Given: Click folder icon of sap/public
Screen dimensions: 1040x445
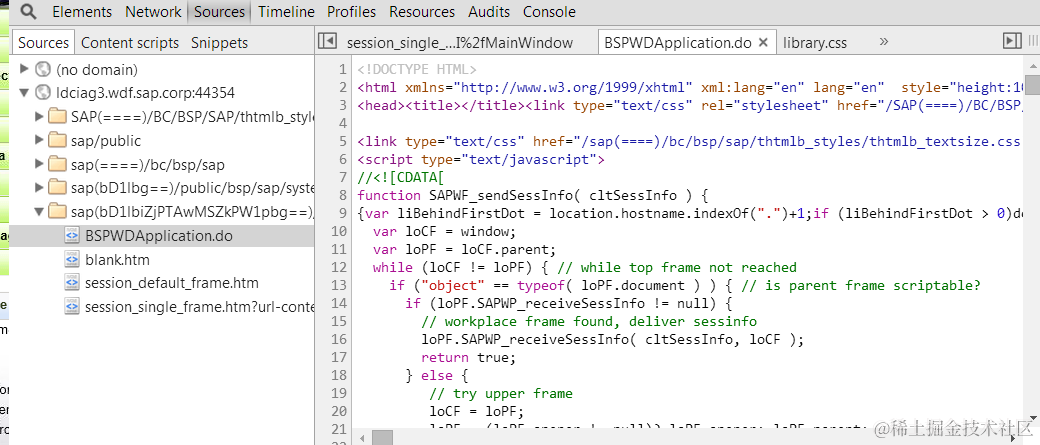Looking at the screenshot, I should pyautogui.click(x=58, y=140).
